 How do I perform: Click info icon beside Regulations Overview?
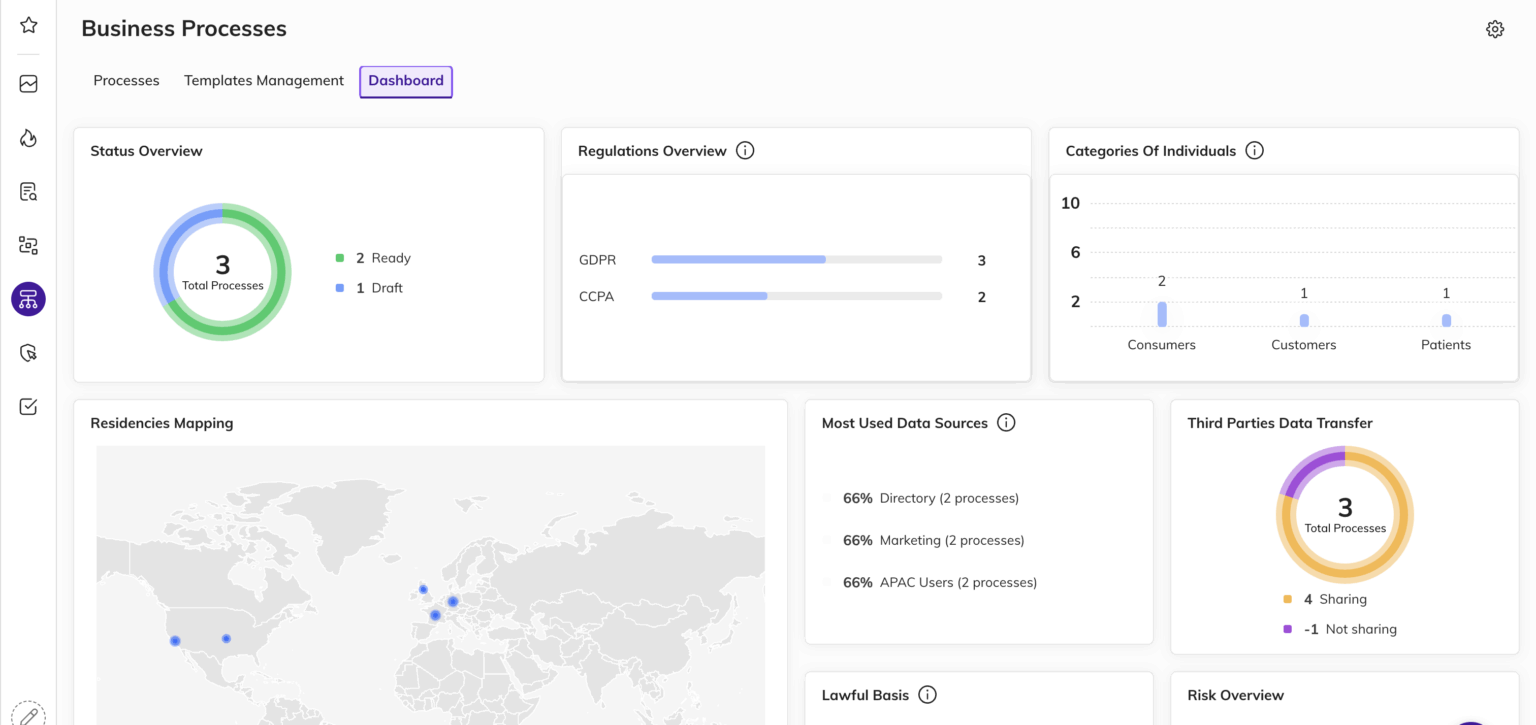pyautogui.click(x=745, y=151)
